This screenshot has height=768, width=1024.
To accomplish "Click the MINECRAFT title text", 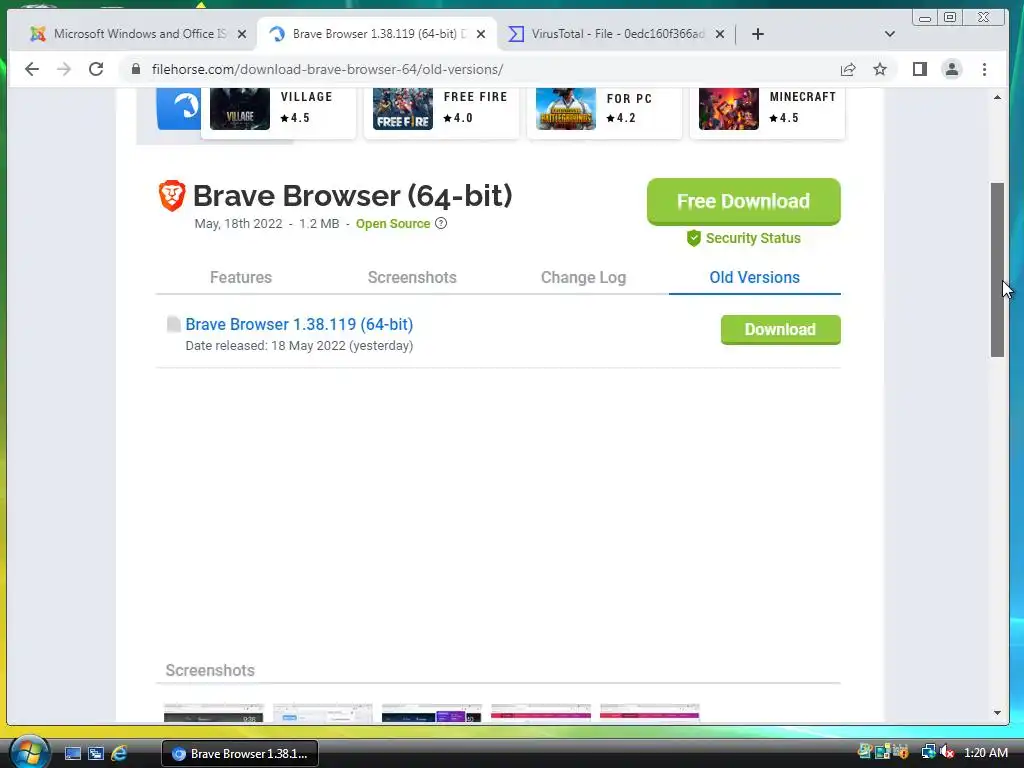I will point(803,97).
